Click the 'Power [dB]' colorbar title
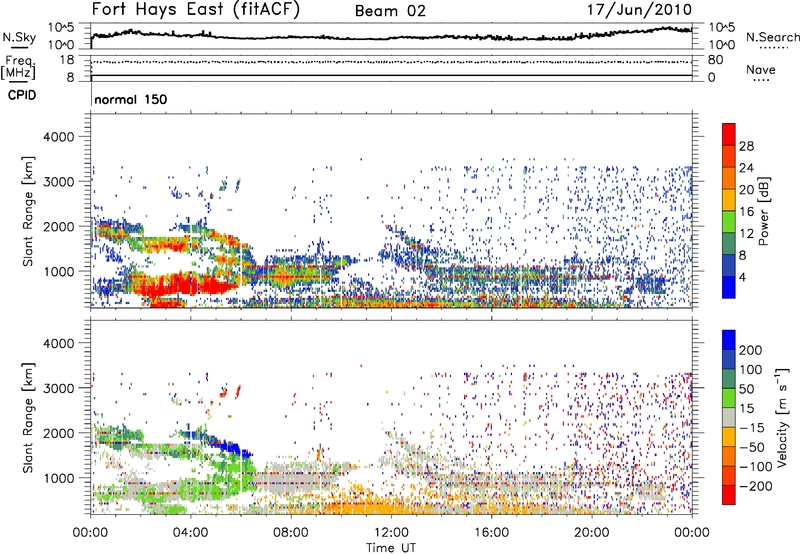The height and width of the screenshot is (554, 800). tap(764, 211)
